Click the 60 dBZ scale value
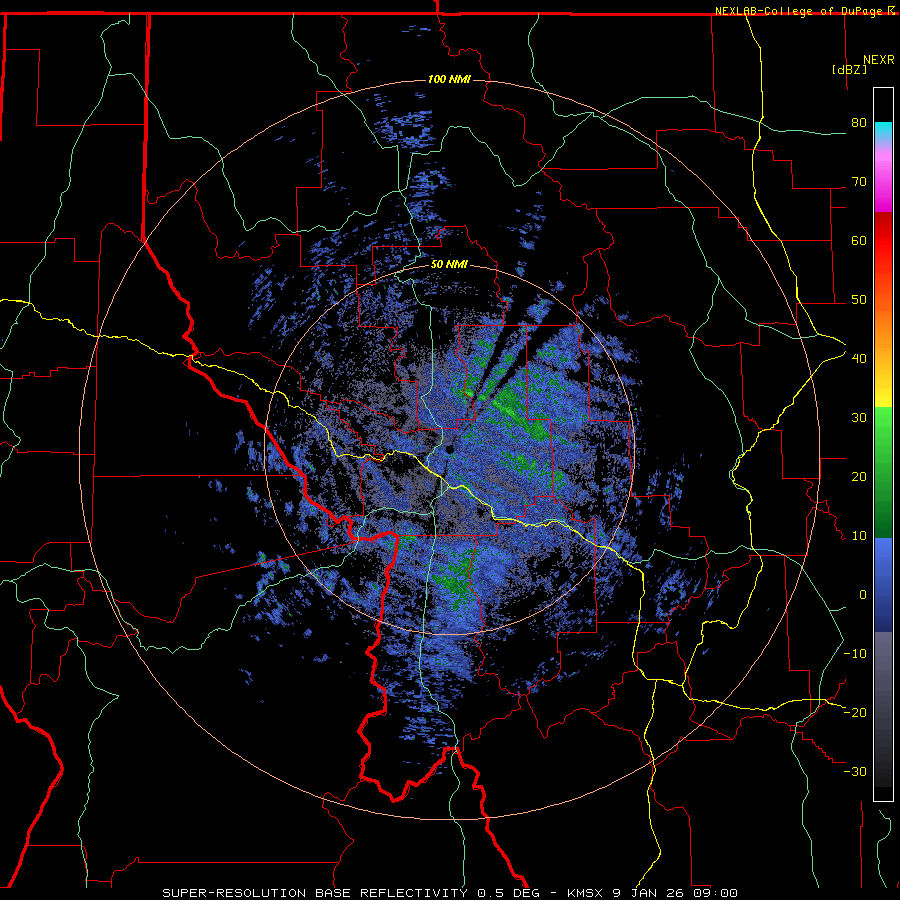900x900 pixels. coord(859,240)
